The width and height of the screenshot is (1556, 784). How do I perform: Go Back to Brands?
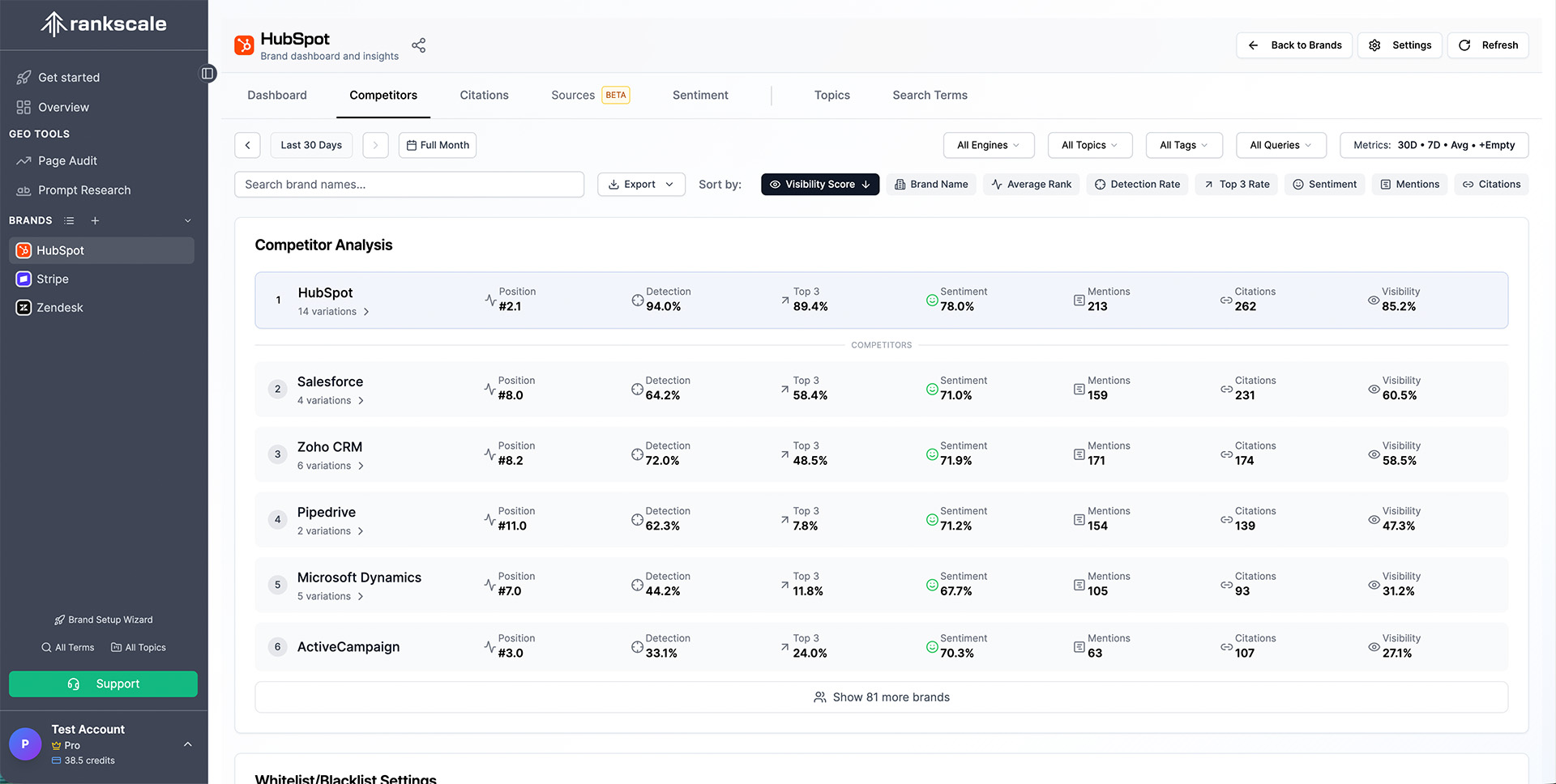(1293, 45)
